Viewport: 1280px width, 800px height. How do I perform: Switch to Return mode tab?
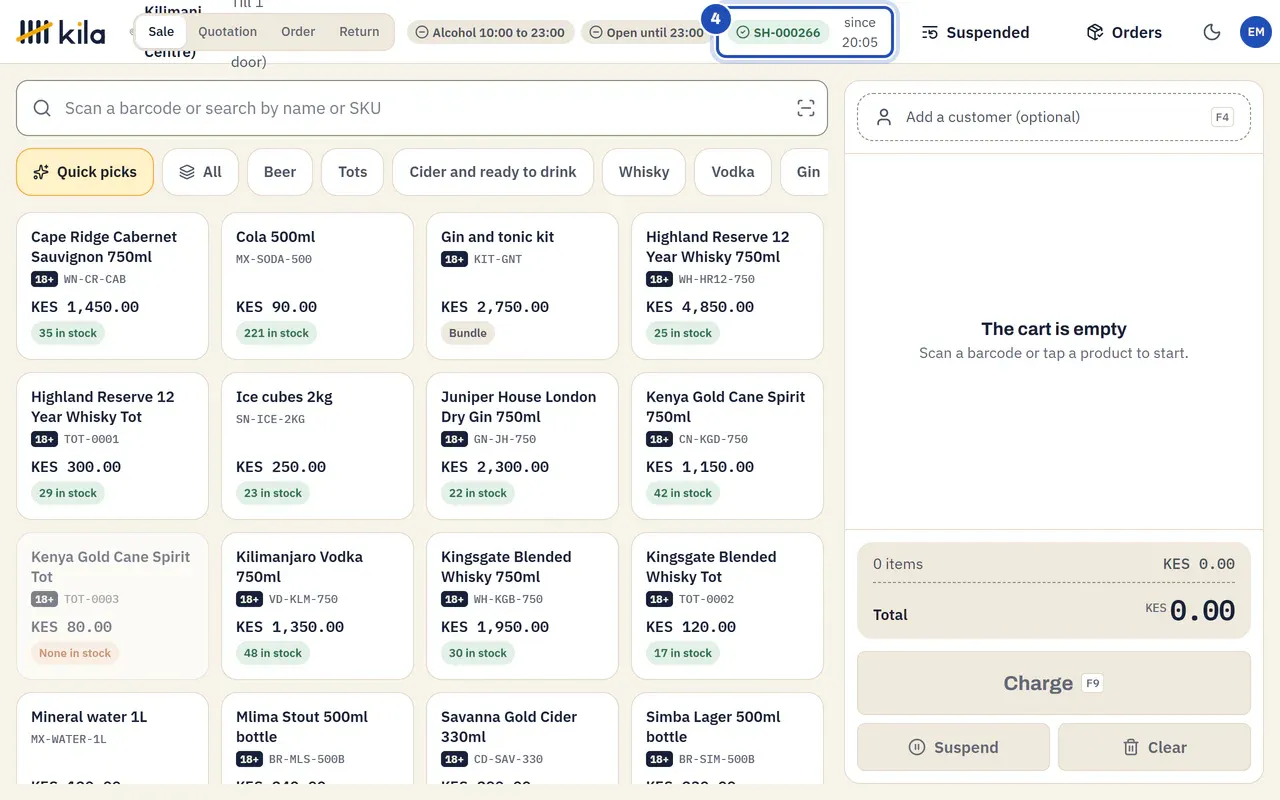pyautogui.click(x=359, y=32)
